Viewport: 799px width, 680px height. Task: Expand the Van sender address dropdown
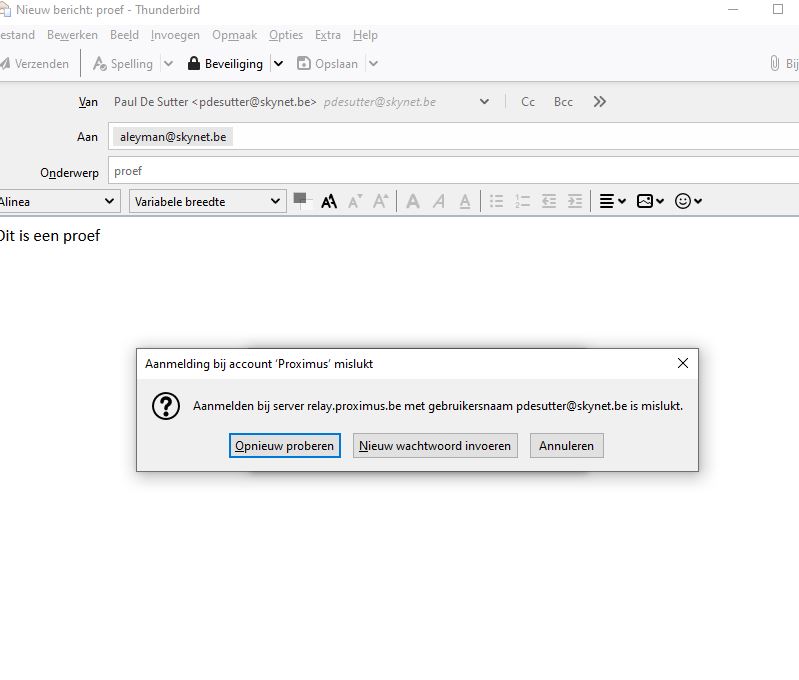pyautogui.click(x=484, y=102)
